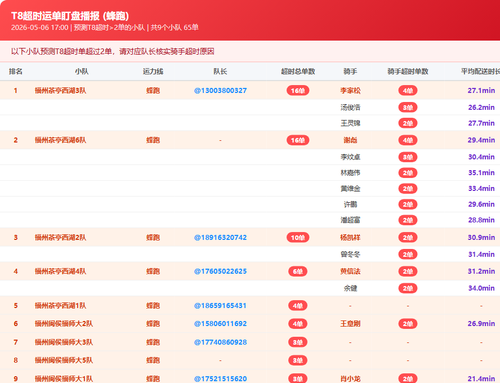Click the 队长 column header
The height and width of the screenshot is (383, 500).
tap(220, 71)
